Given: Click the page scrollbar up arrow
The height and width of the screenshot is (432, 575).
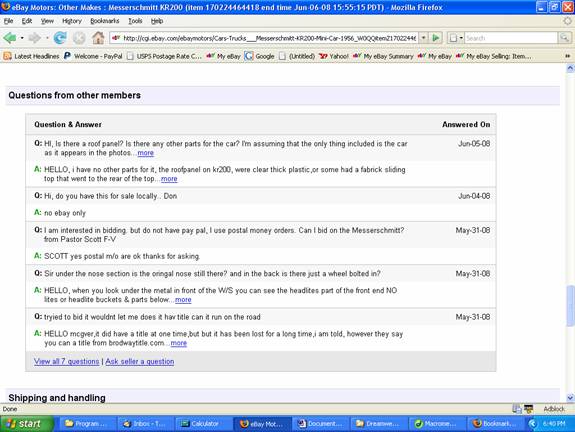Looking at the screenshot, I should click(x=570, y=68).
